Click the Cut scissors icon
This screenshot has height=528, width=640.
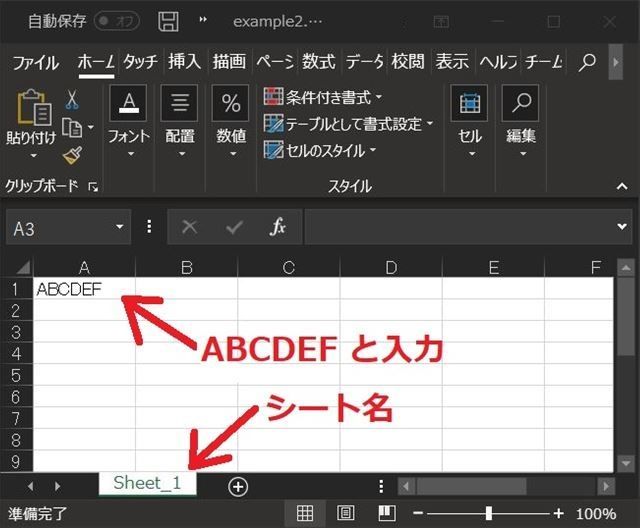coord(72,99)
